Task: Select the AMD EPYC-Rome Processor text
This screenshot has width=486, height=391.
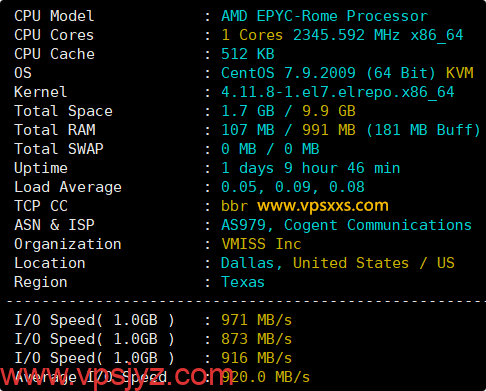Action: [324, 16]
